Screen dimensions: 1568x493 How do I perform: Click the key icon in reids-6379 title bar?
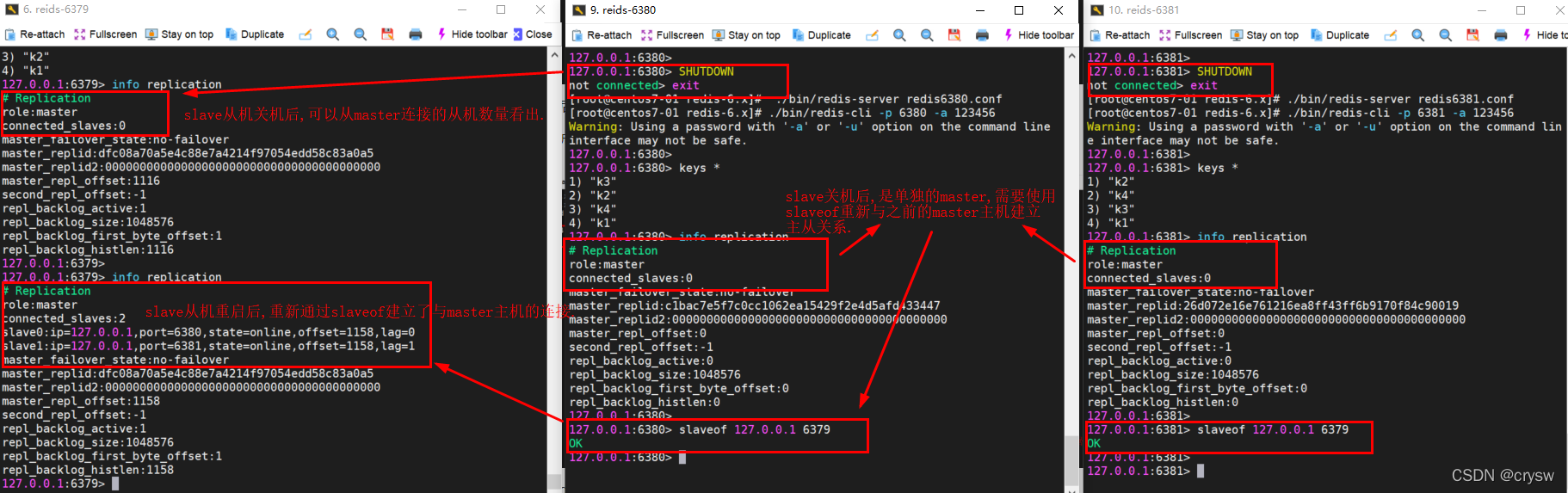(x=10, y=9)
